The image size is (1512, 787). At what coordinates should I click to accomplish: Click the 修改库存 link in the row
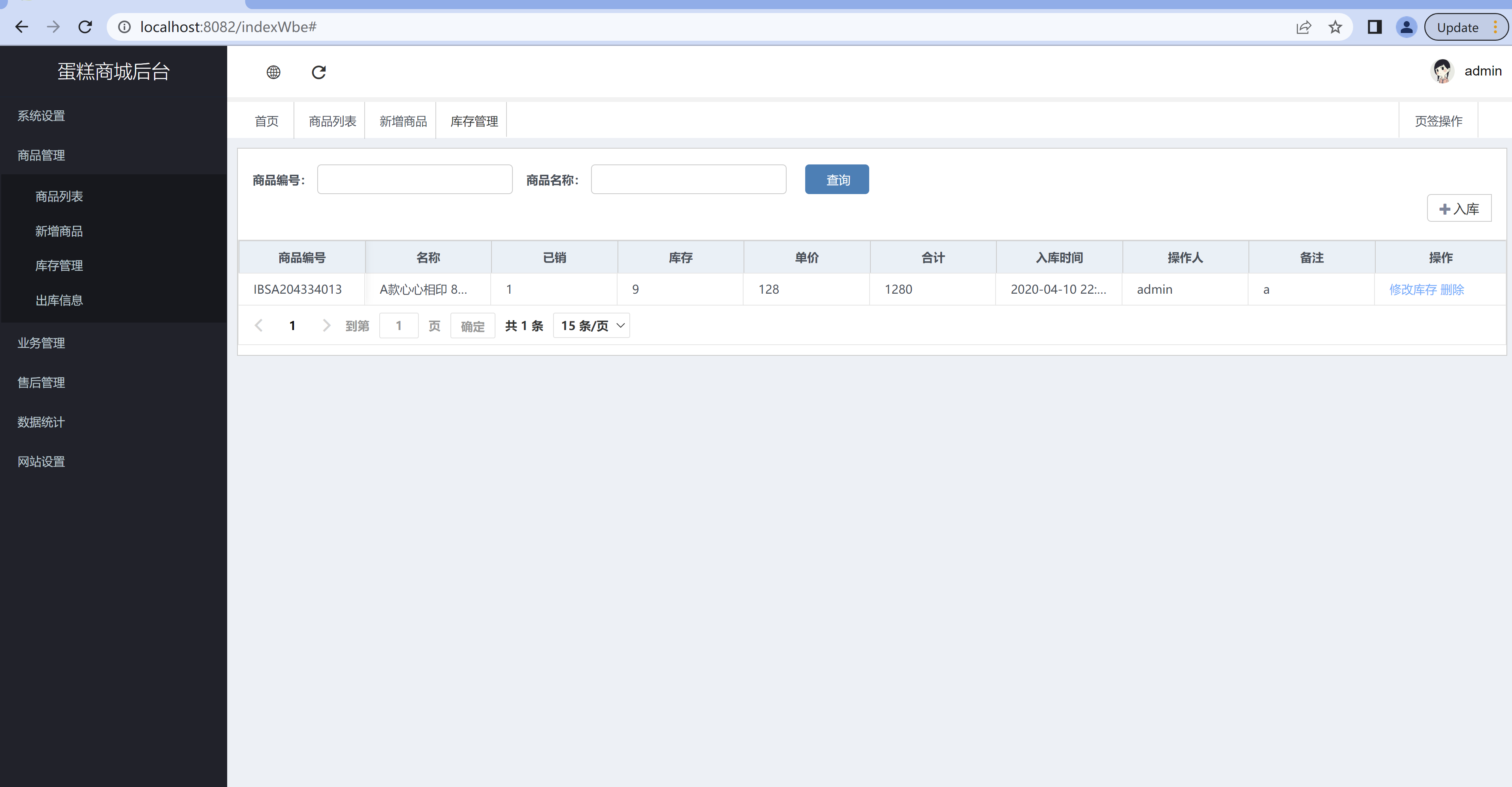click(1413, 290)
